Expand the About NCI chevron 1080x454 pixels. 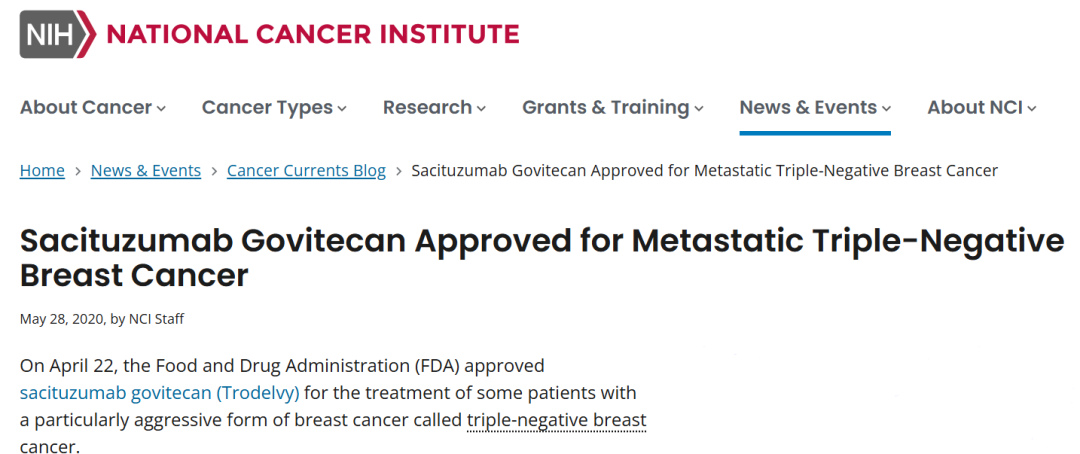point(1032,108)
